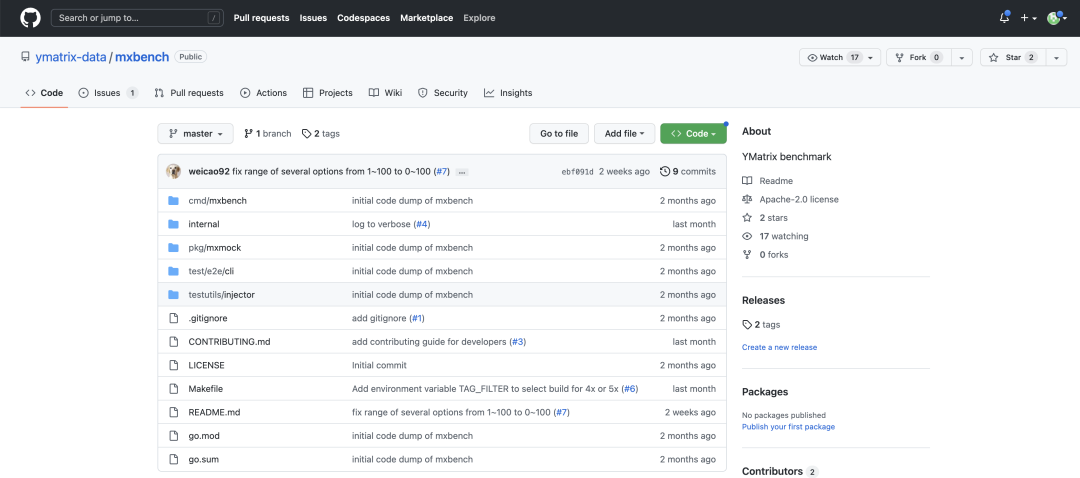Switch to the Issues tab
The image size is (1080, 478).
pyautogui.click(x=107, y=93)
